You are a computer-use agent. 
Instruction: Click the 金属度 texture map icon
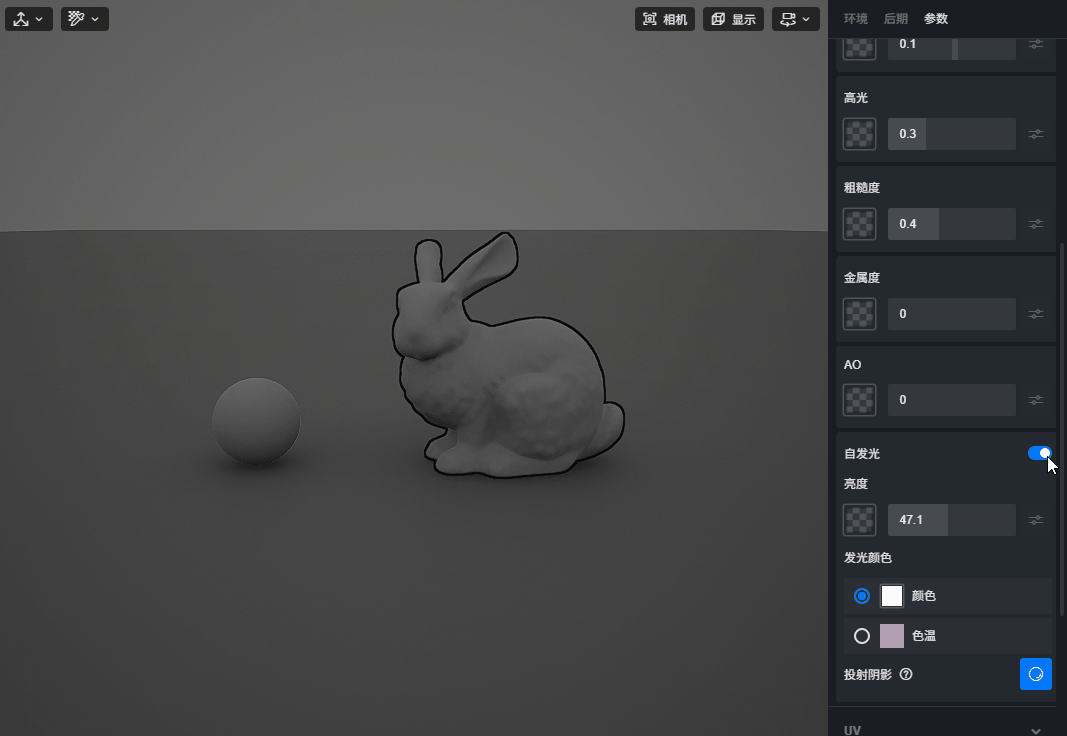(x=859, y=314)
